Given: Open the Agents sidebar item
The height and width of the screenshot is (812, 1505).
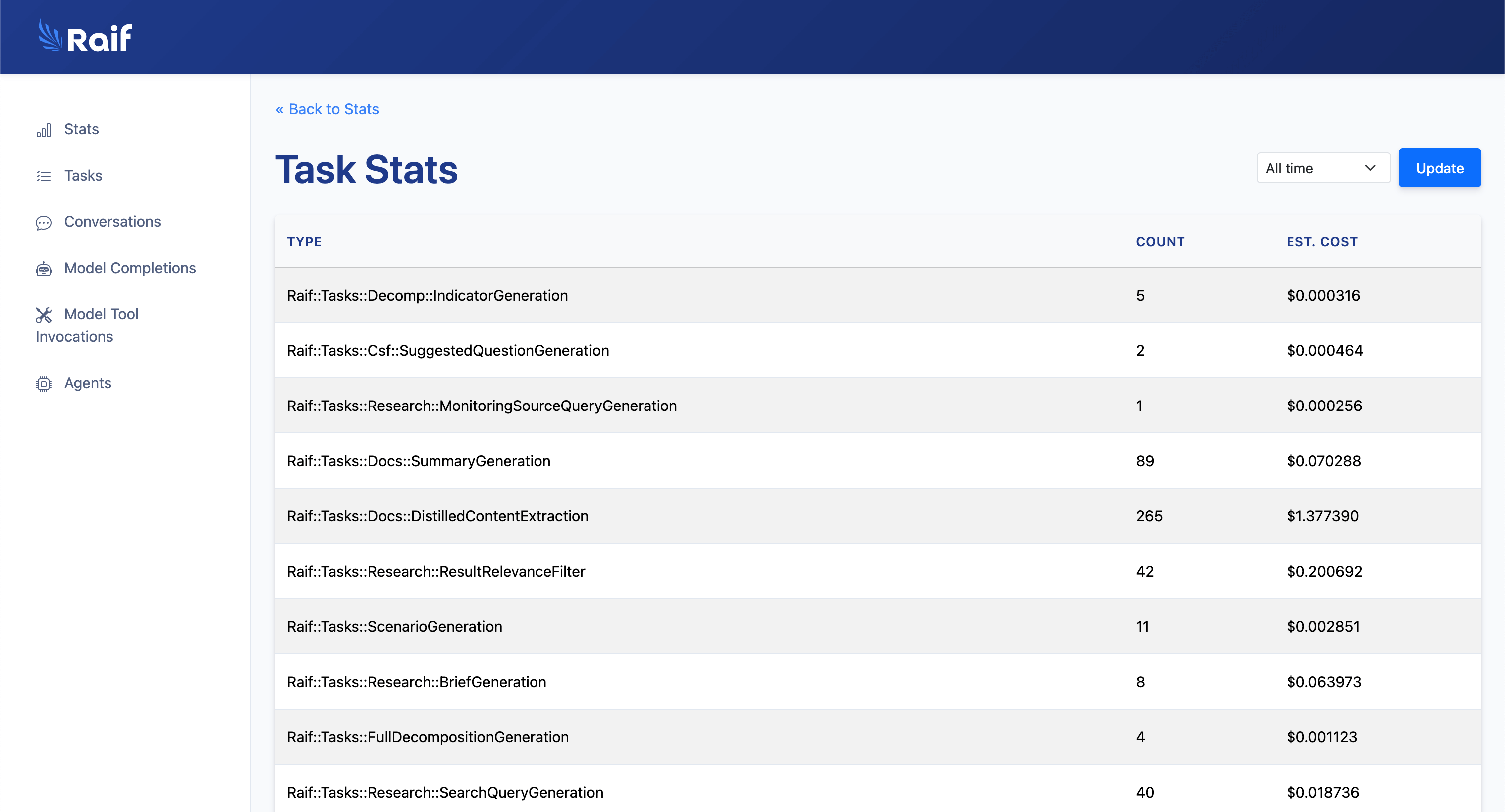Looking at the screenshot, I should (x=88, y=383).
